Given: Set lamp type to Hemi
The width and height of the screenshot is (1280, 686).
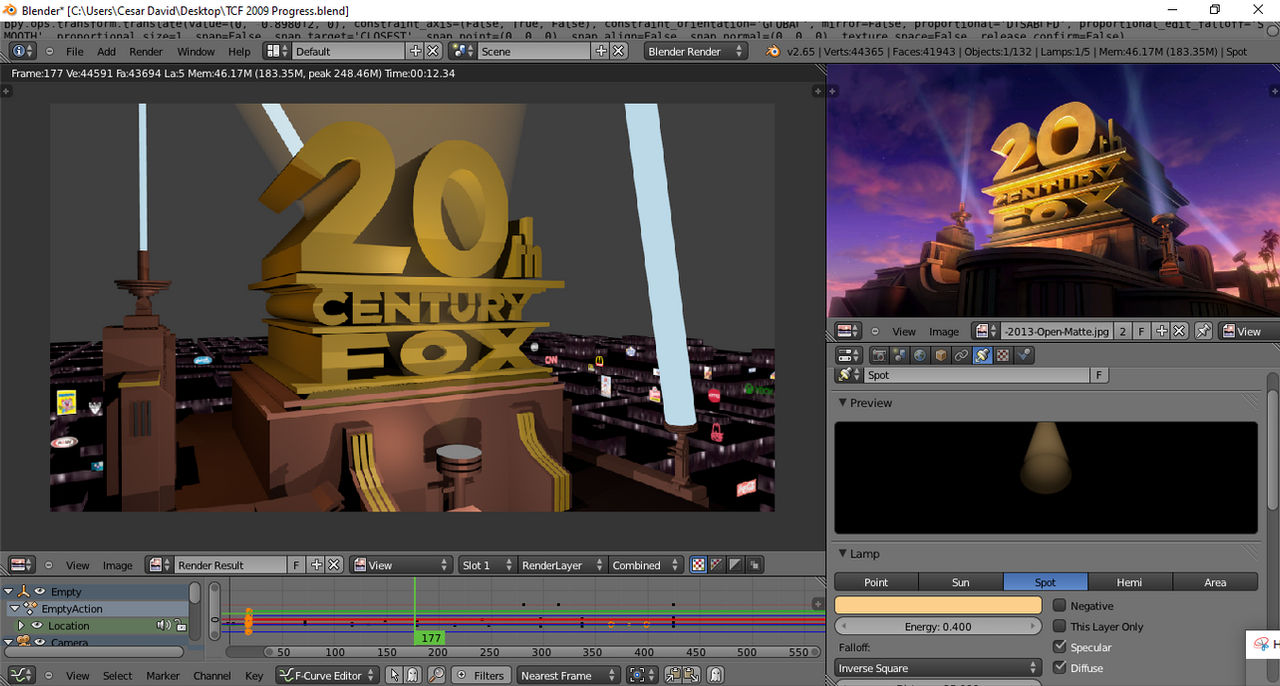Looking at the screenshot, I should coord(1130,582).
